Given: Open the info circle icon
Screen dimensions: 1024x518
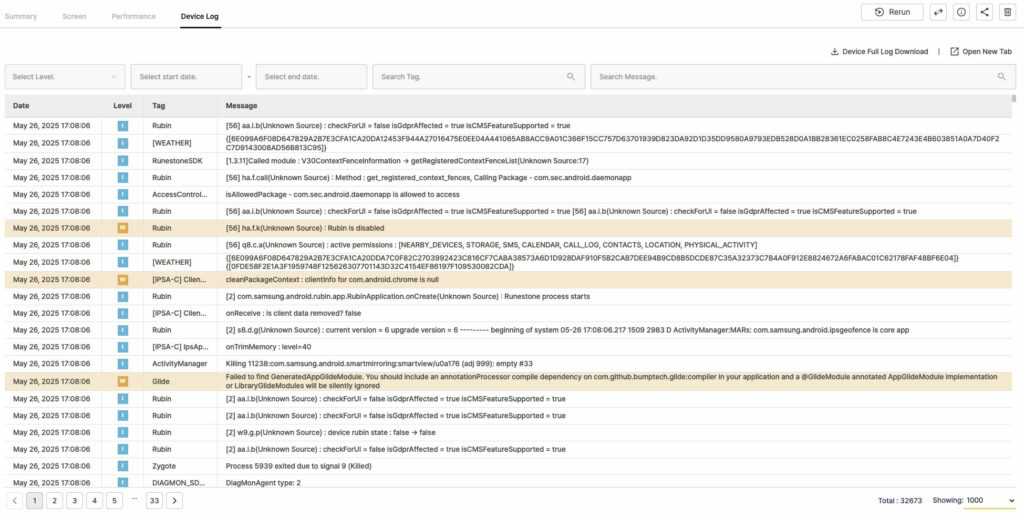Looking at the screenshot, I should (961, 12).
